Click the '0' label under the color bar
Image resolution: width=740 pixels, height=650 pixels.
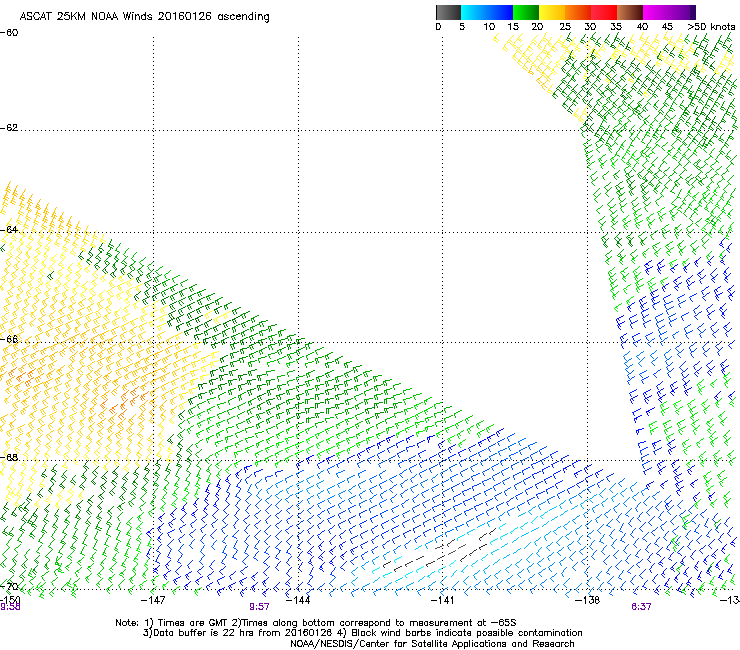coord(438,27)
